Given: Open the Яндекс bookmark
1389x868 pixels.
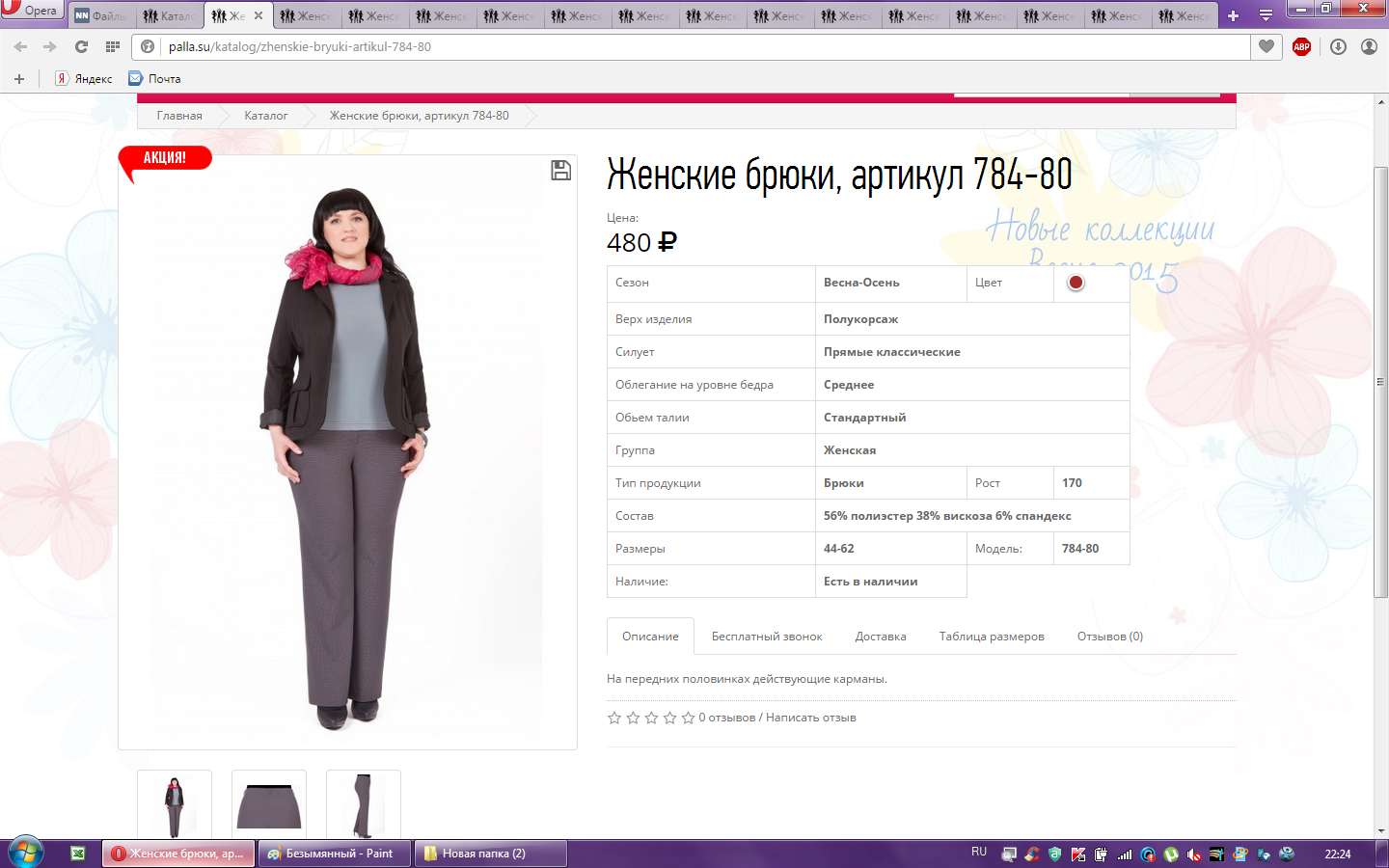Looking at the screenshot, I should pyautogui.click(x=85, y=79).
